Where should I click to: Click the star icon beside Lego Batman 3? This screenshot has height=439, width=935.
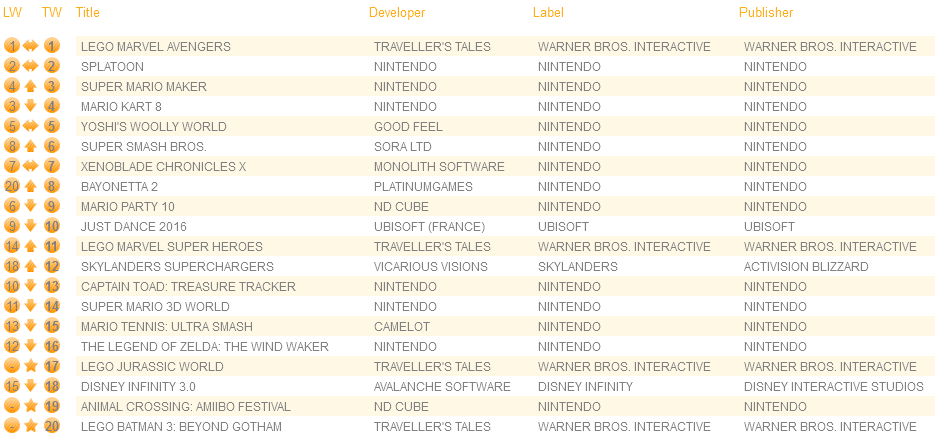point(31,426)
